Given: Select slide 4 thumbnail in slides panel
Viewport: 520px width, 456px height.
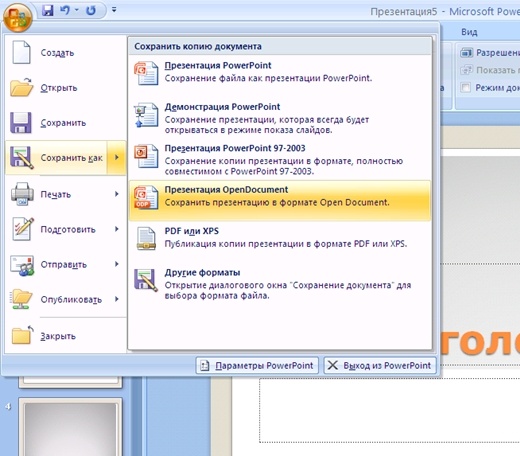Looking at the screenshot, I should coord(70,427).
